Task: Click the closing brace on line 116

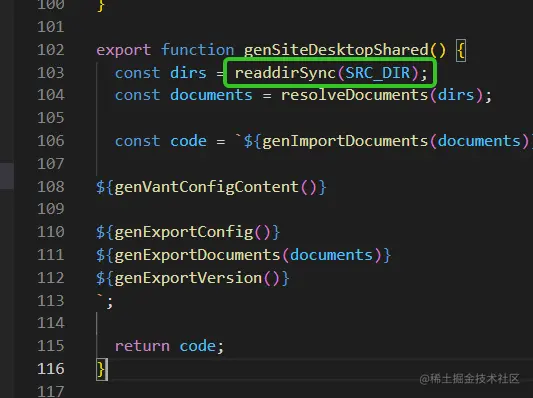Action: tap(101, 369)
